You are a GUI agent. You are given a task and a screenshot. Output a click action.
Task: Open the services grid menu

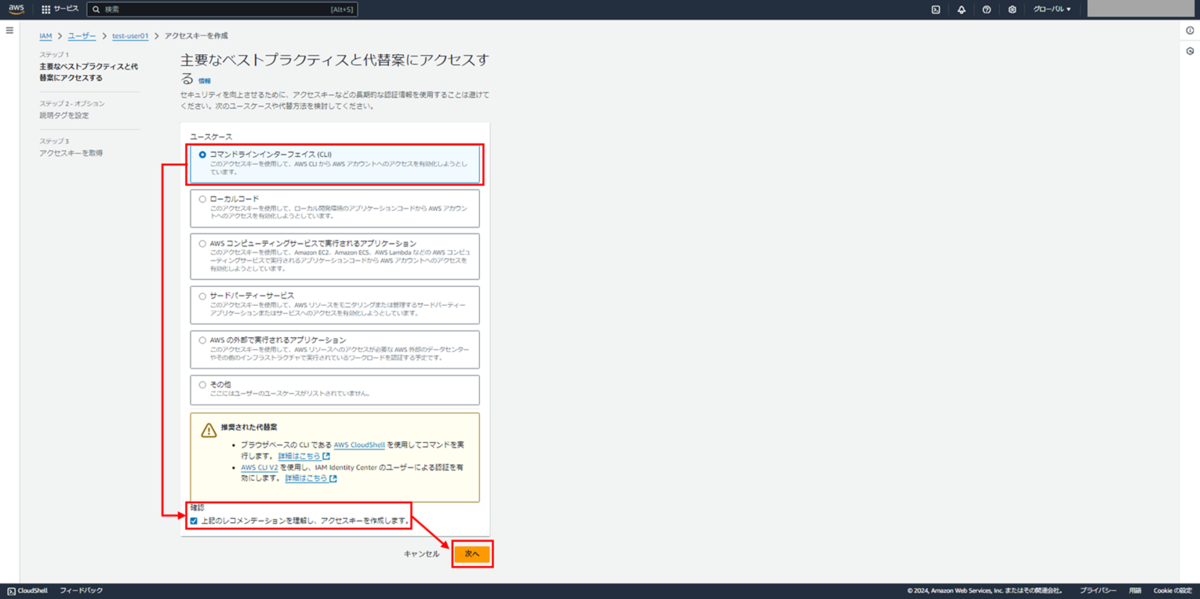[45, 9]
